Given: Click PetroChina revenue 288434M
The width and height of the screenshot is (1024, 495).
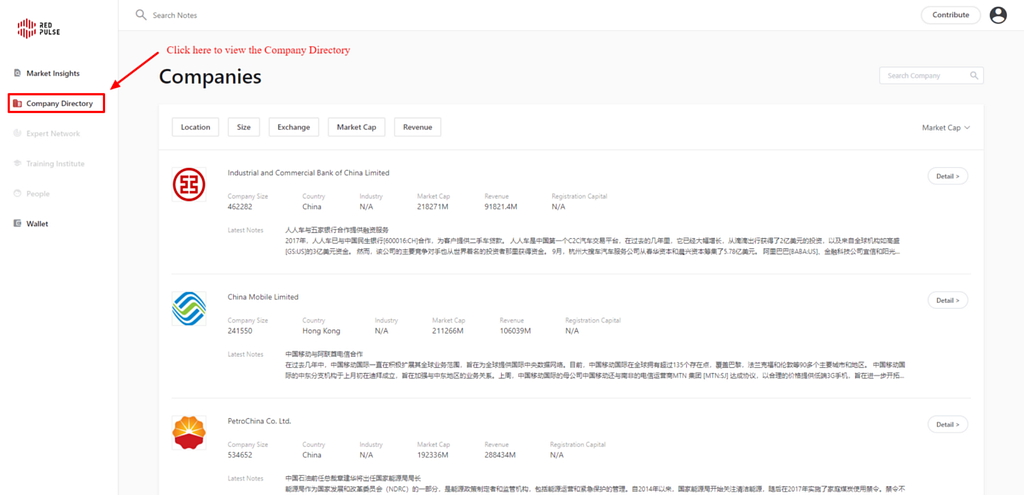Looking at the screenshot, I should (x=500, y=455).
